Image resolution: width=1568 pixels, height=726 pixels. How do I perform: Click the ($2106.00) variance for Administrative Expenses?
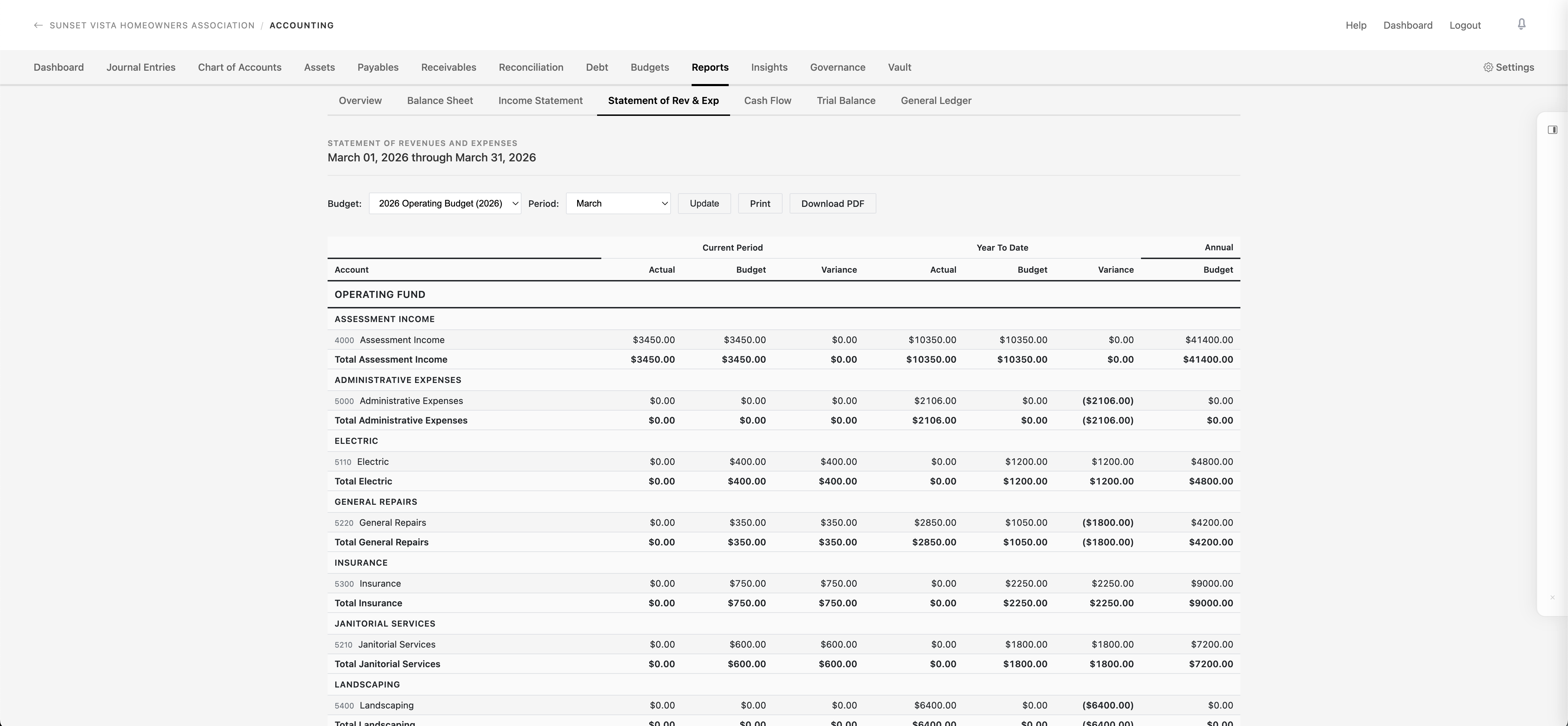[1108, 401]
